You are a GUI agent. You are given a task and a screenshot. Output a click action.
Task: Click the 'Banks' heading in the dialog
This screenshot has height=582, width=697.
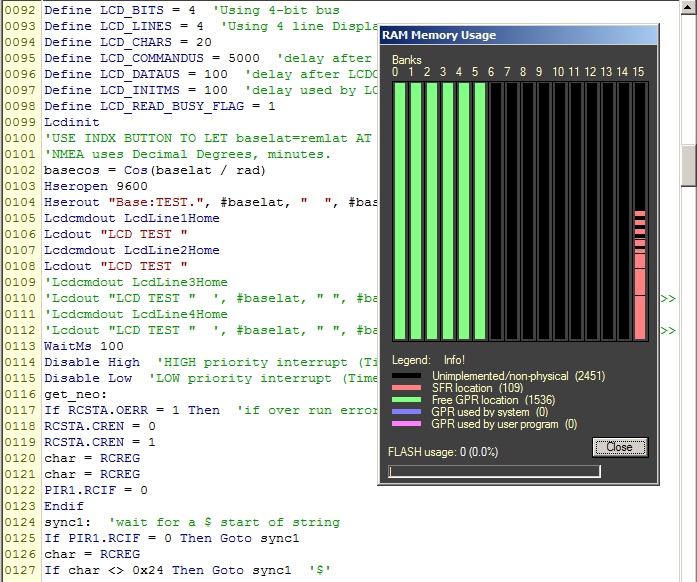pyautogui.click(x=407, y=60)
